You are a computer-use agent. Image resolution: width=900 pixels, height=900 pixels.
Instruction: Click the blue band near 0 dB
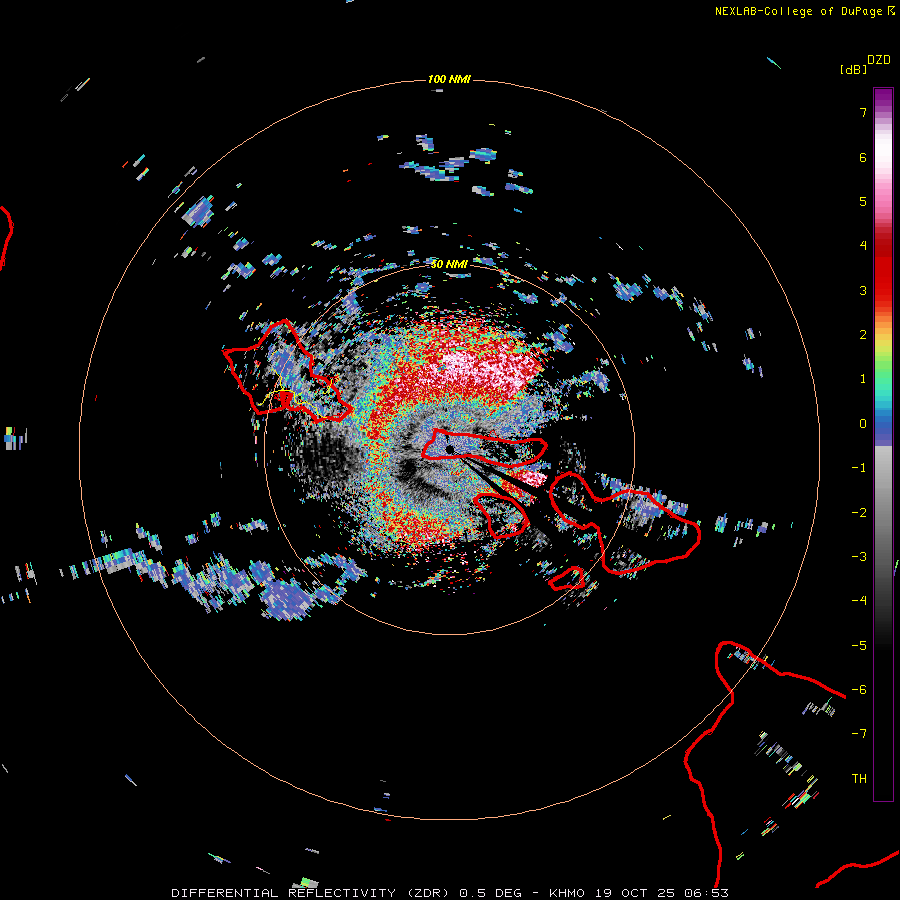coord(883,428)
